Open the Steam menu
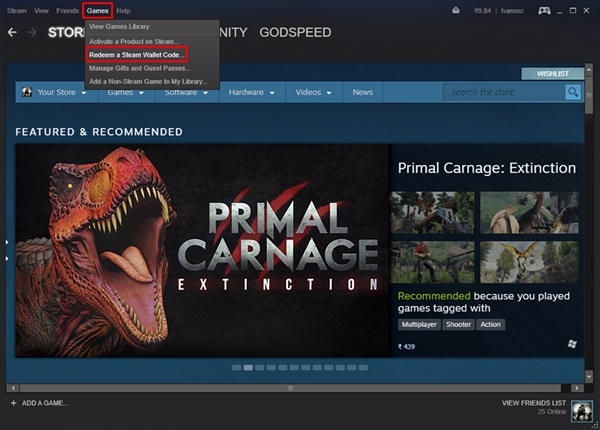Screen dimensions: 600x430 (x=16, y=11)
